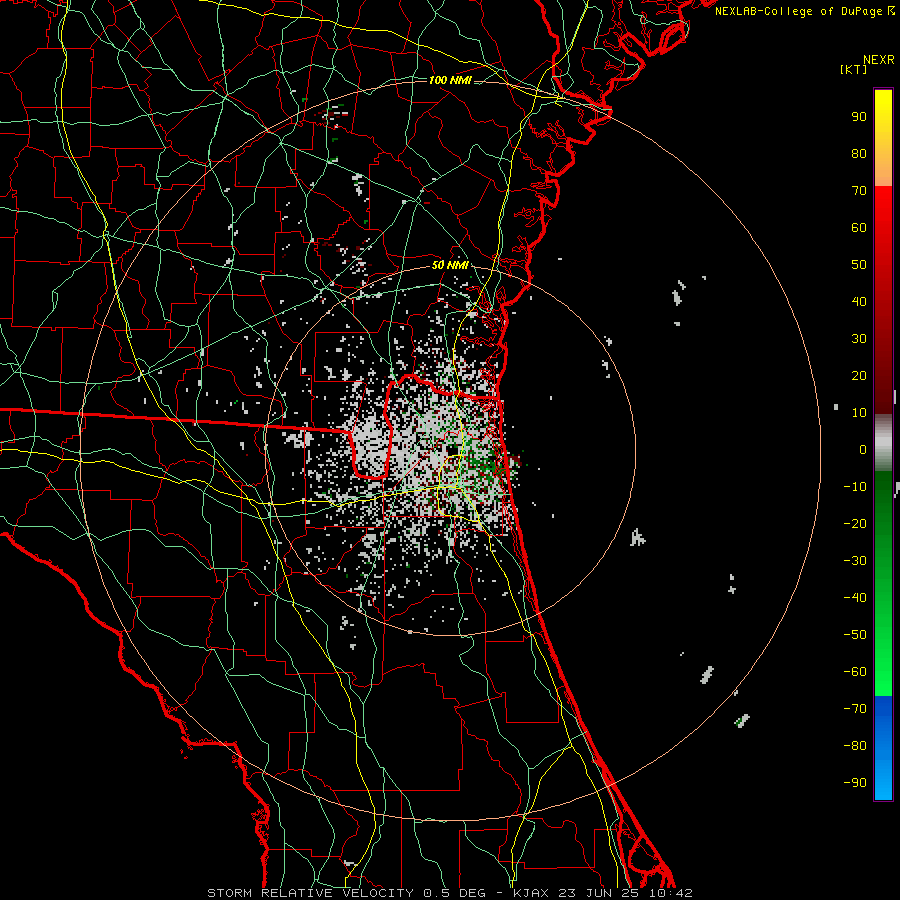Click the 60 value on velocity scale

[859, 228]
